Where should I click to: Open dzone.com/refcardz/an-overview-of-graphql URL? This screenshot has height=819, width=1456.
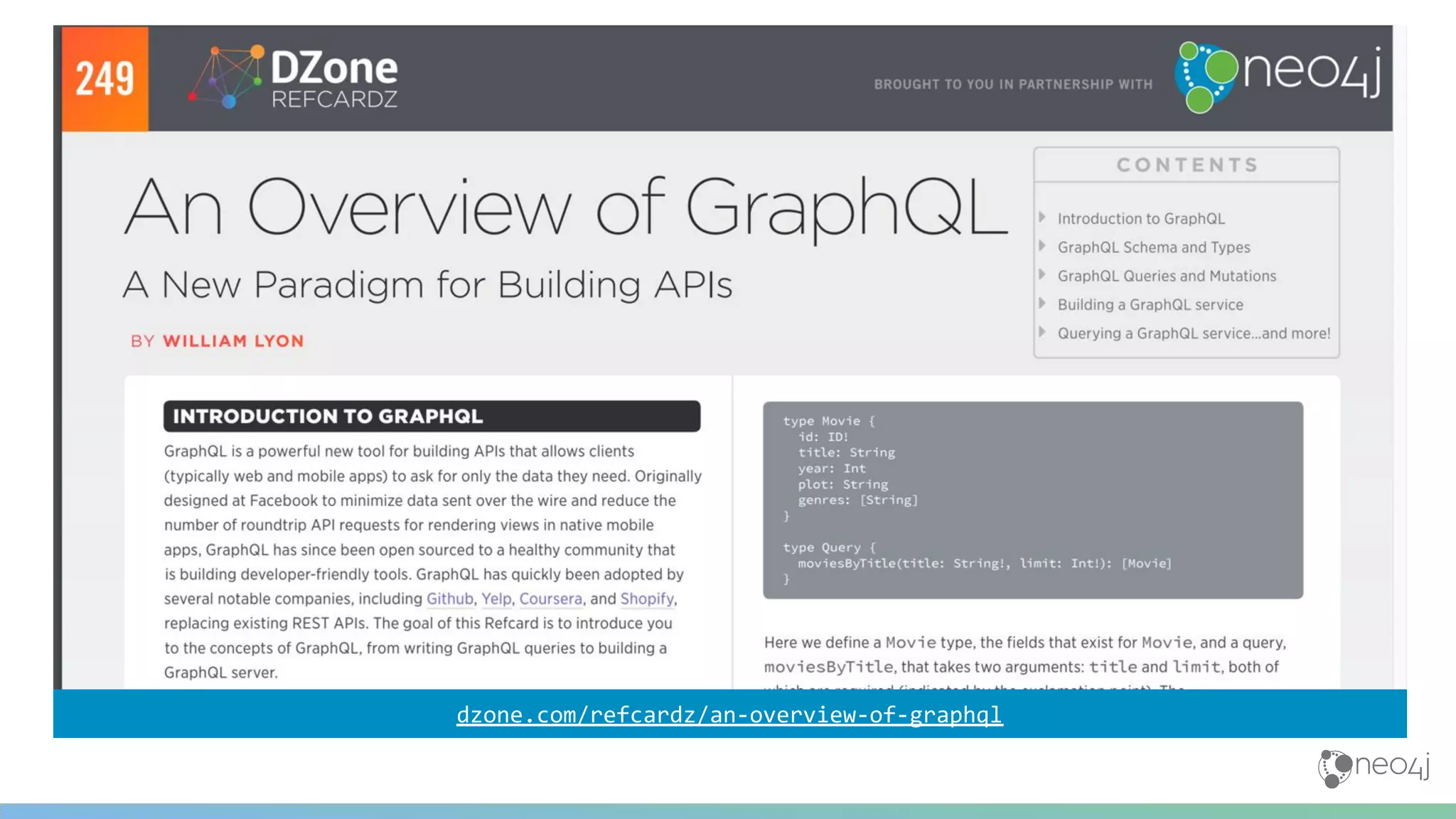(x=729, y=714)
